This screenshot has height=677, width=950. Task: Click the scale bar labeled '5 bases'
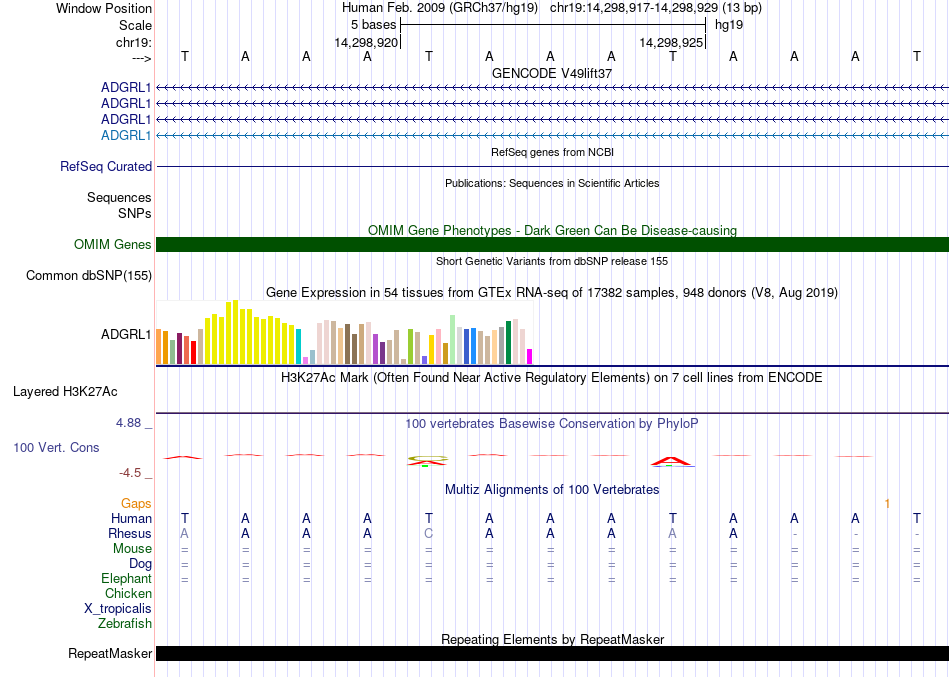(x=552, y=24)
